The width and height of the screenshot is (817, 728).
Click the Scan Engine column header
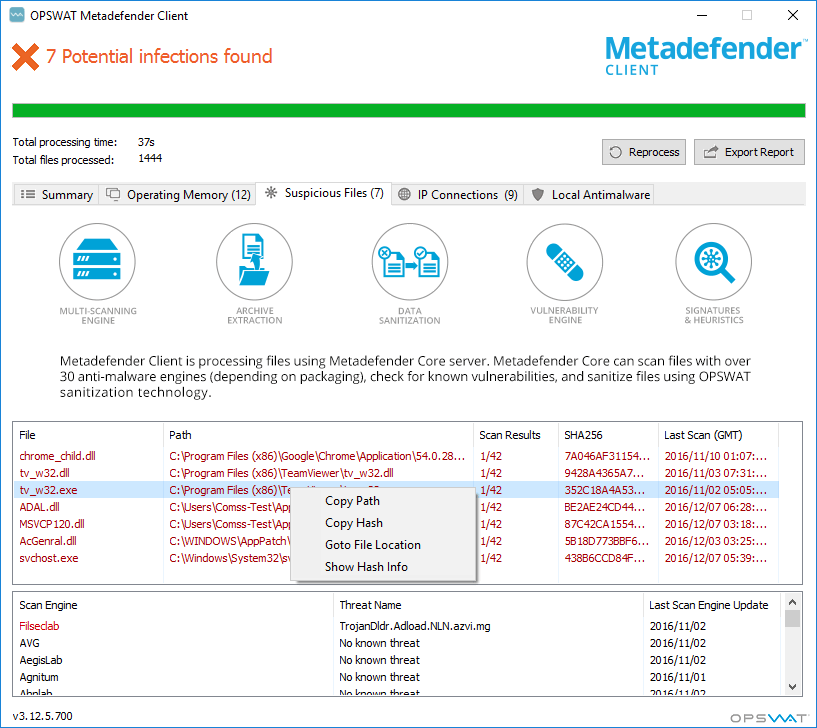173,605
